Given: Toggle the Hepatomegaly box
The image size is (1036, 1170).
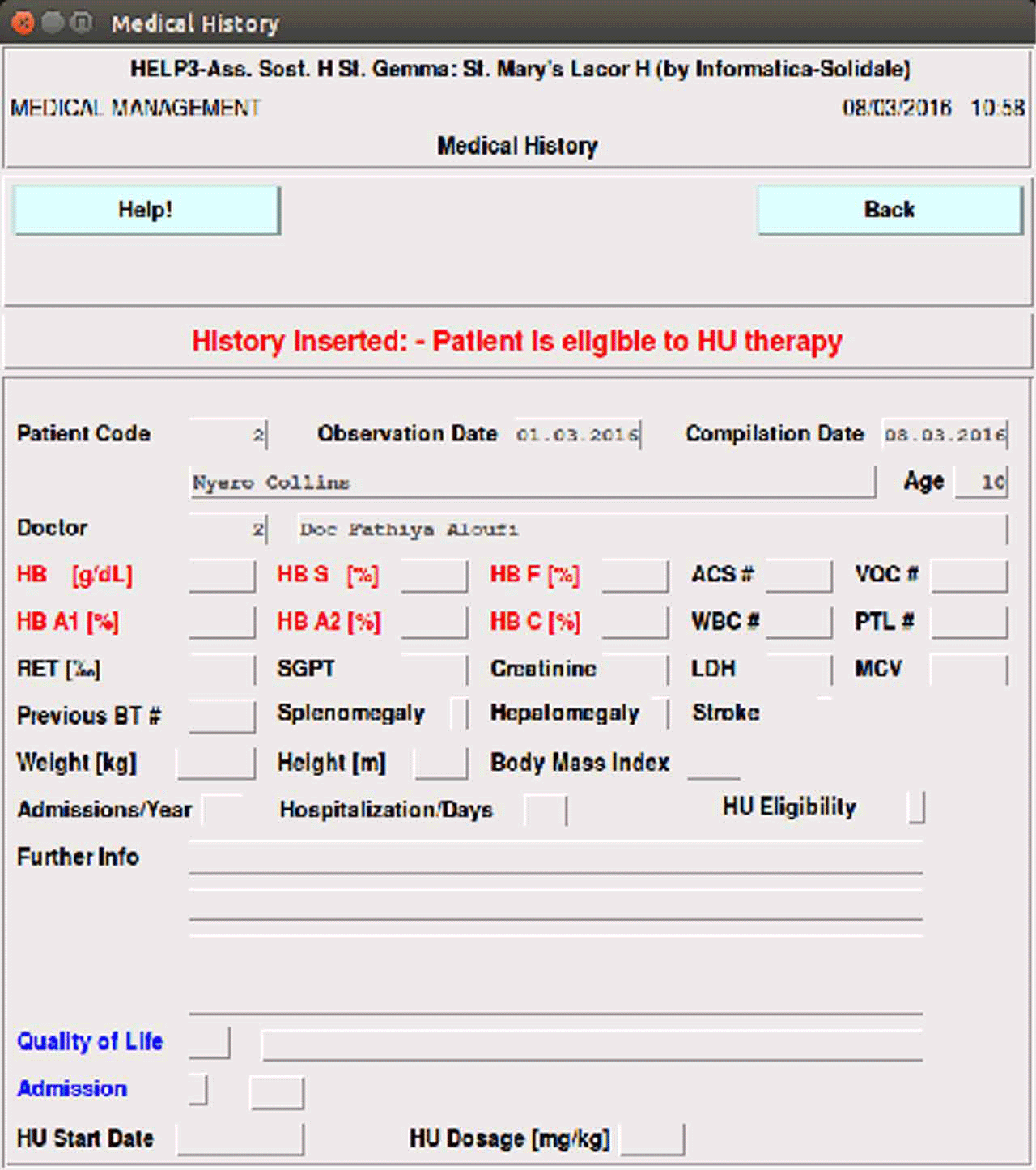Looking at the screenshot, I should [x=660, y=714].
